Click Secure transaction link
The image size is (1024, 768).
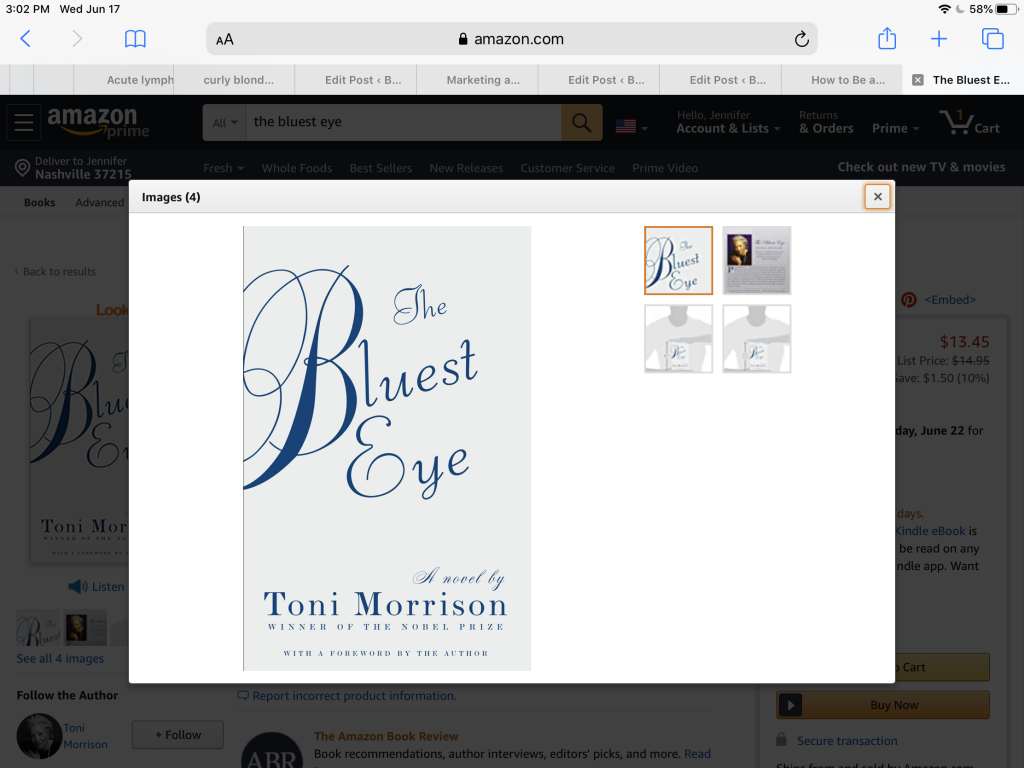[x=847, y=741]
